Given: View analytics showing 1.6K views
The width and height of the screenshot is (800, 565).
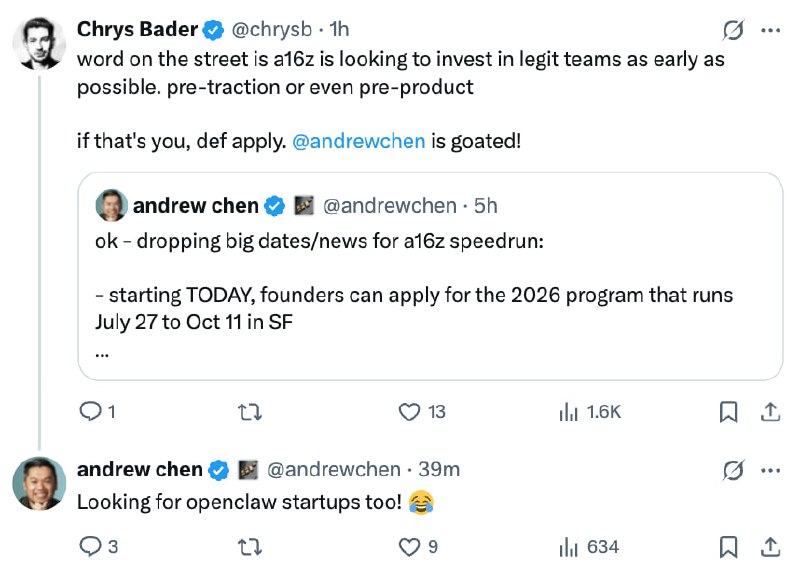Looking at the screenshot, I should point(590,411).
